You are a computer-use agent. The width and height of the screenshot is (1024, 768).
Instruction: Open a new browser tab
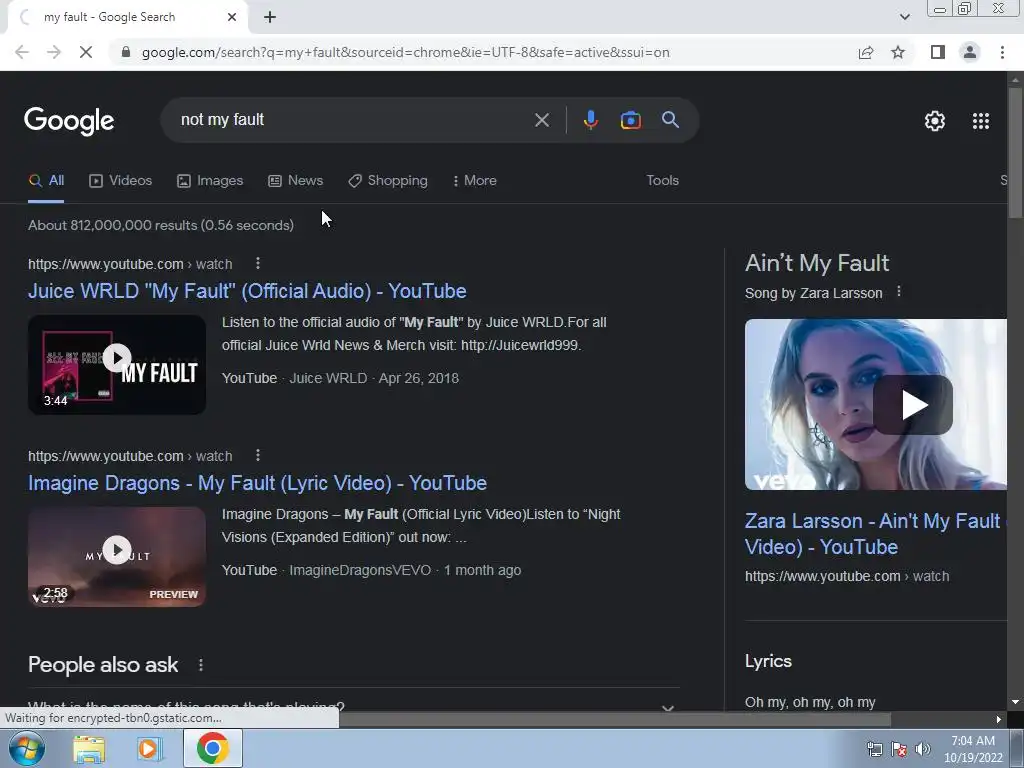point(270,17)
